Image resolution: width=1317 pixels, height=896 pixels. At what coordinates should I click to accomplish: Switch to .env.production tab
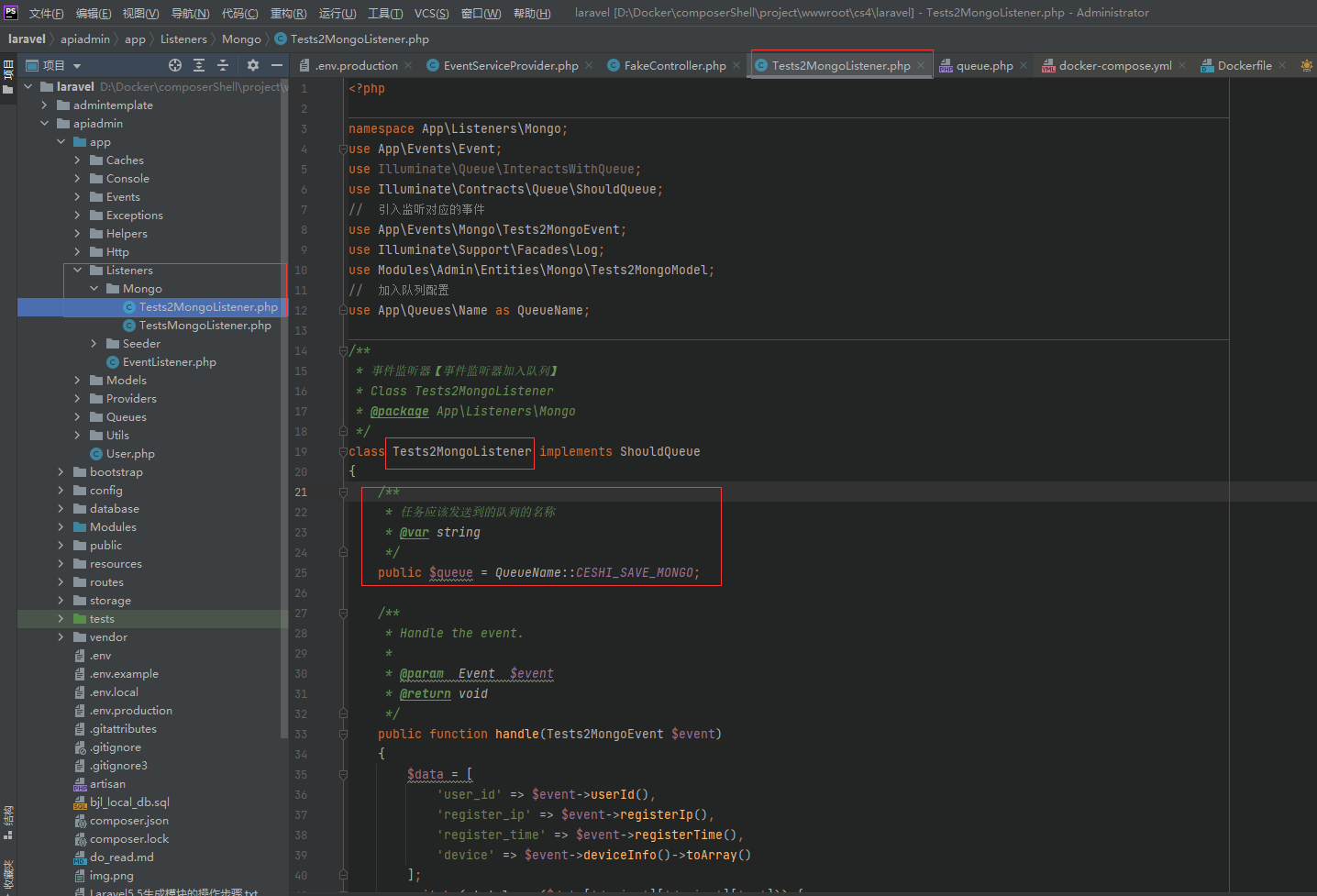point(356,65)
